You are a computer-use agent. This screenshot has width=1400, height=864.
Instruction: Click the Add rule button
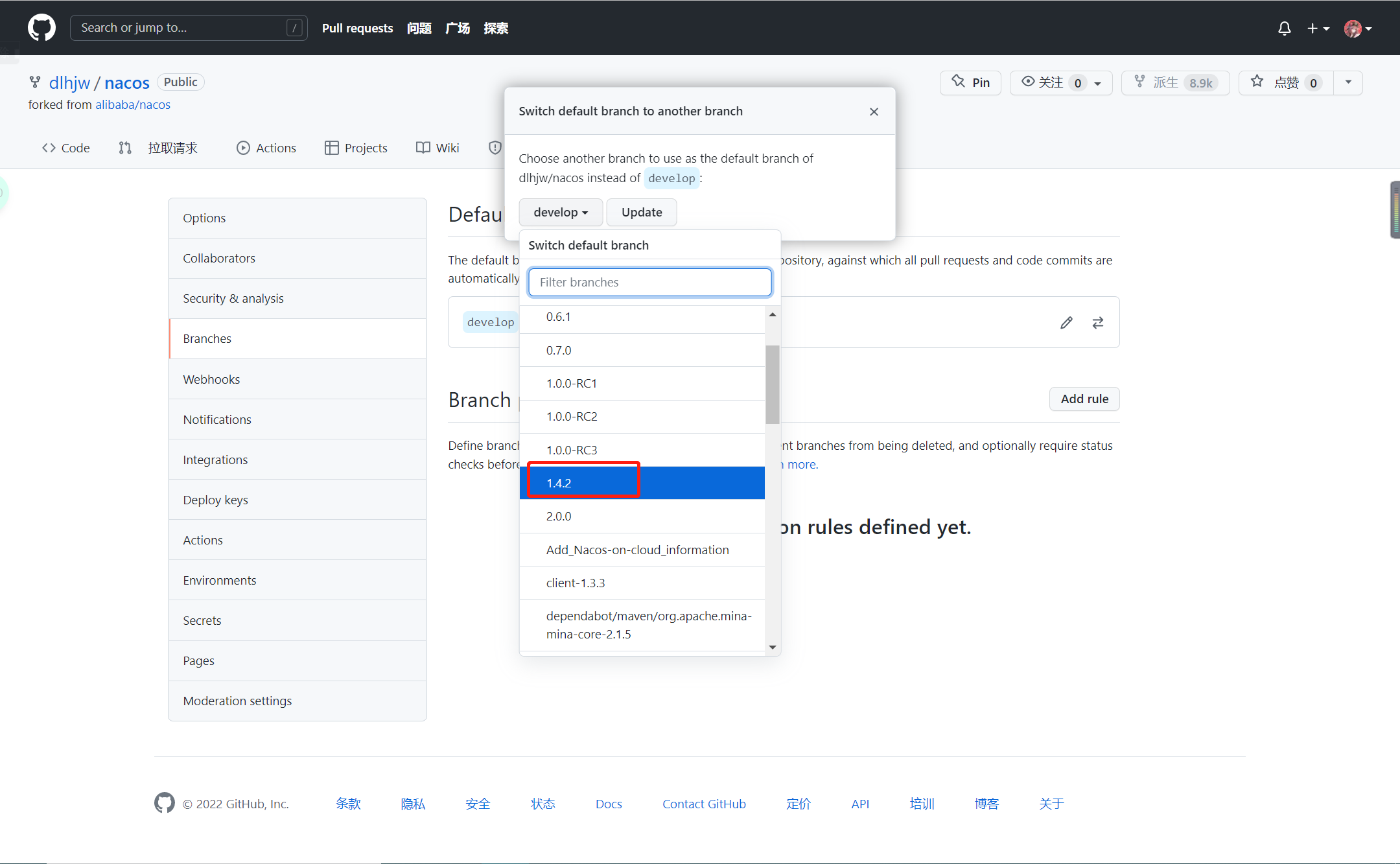coord(1084,399)
